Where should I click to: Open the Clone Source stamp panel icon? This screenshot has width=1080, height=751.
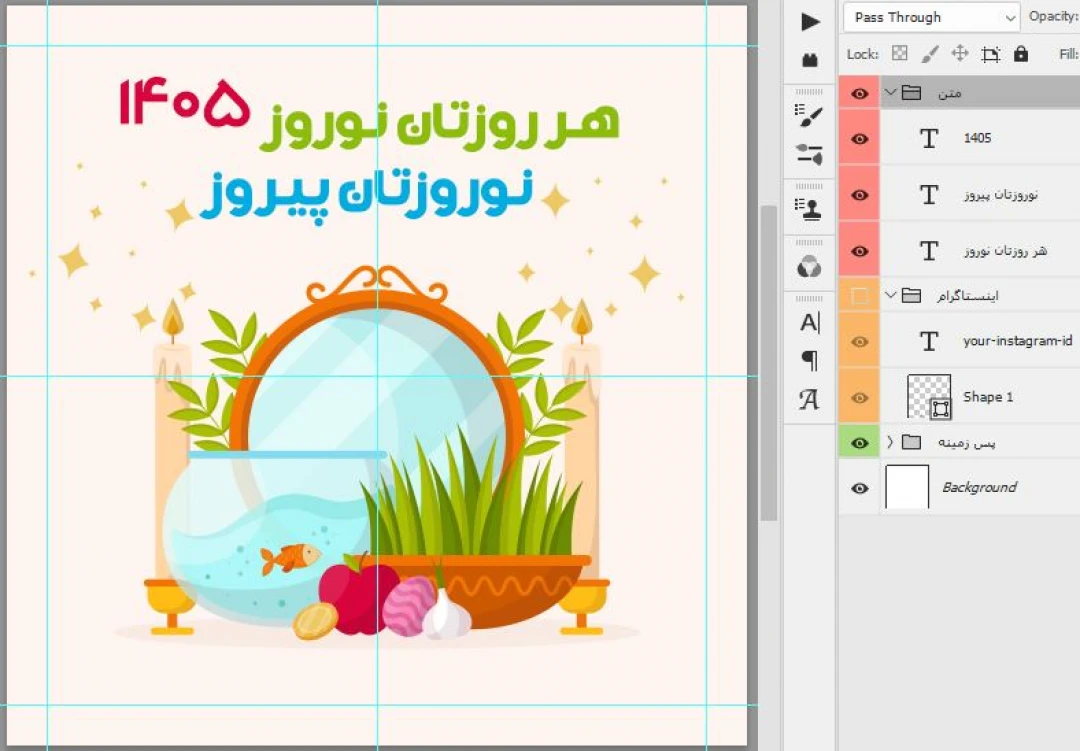point(809,208)
